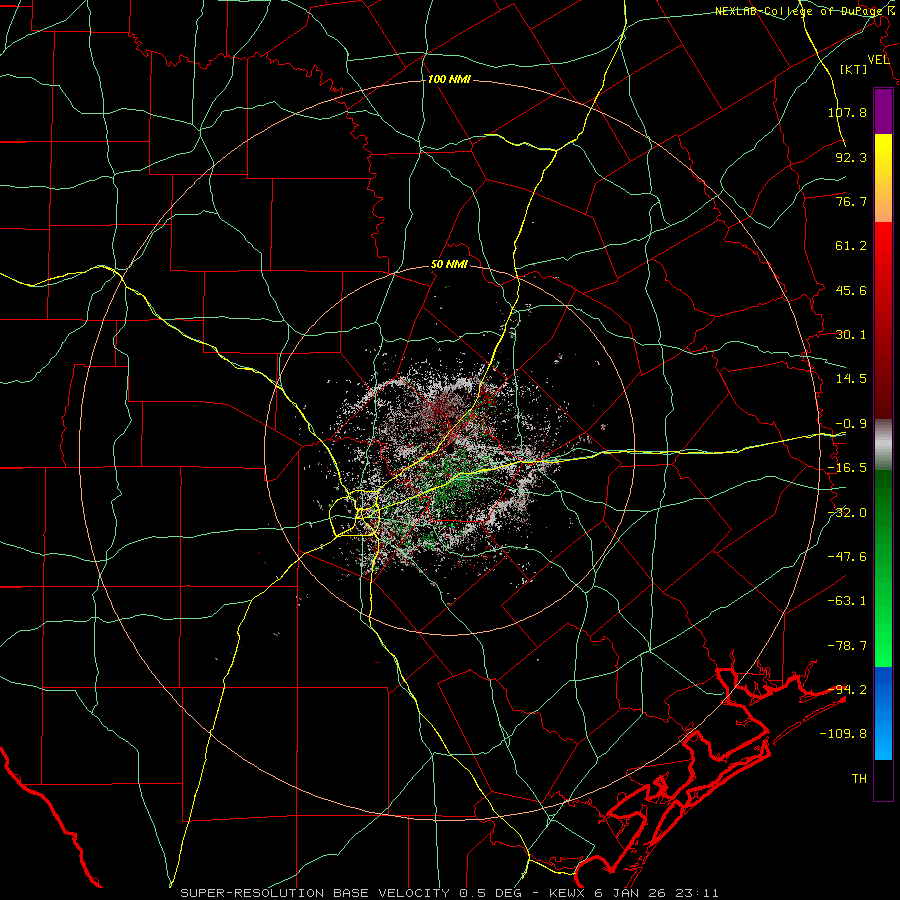Screen dimensions: 900x900
Task: Click SUPER-RESOLUTION BASE VELOCITY caption text
Action: (x=315, y=893)
